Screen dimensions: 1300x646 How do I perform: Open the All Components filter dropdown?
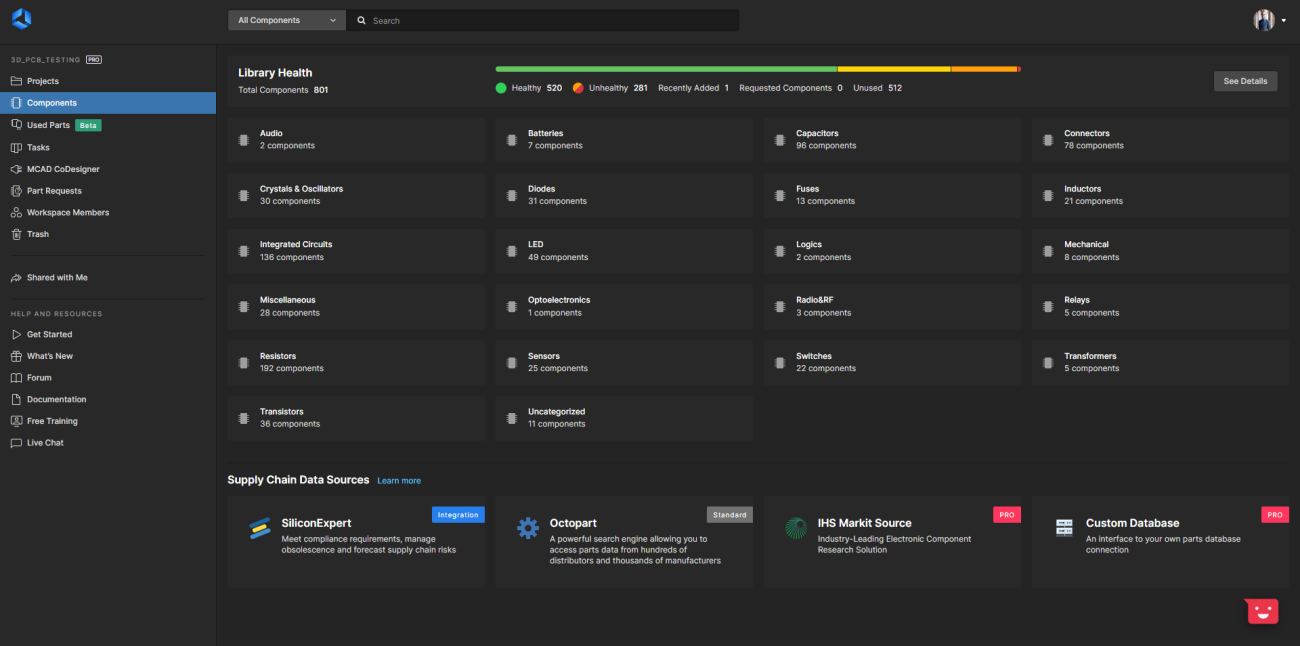click(287, 20)
